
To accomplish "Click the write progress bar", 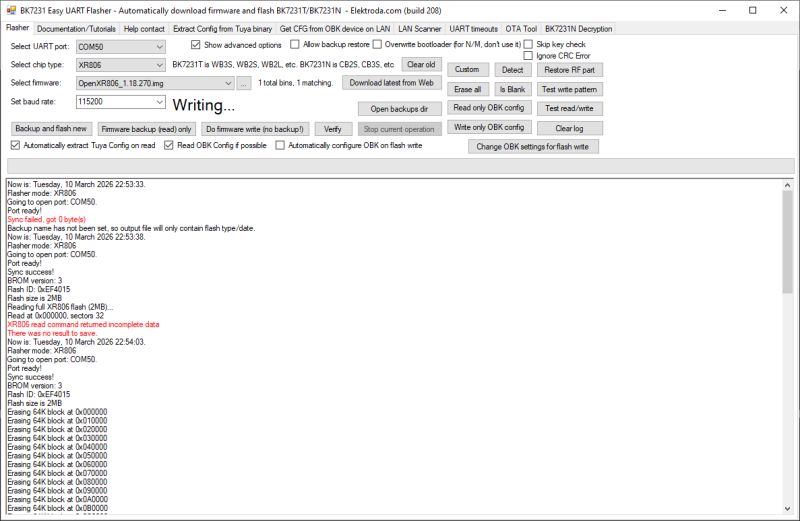I will (401, 165).
